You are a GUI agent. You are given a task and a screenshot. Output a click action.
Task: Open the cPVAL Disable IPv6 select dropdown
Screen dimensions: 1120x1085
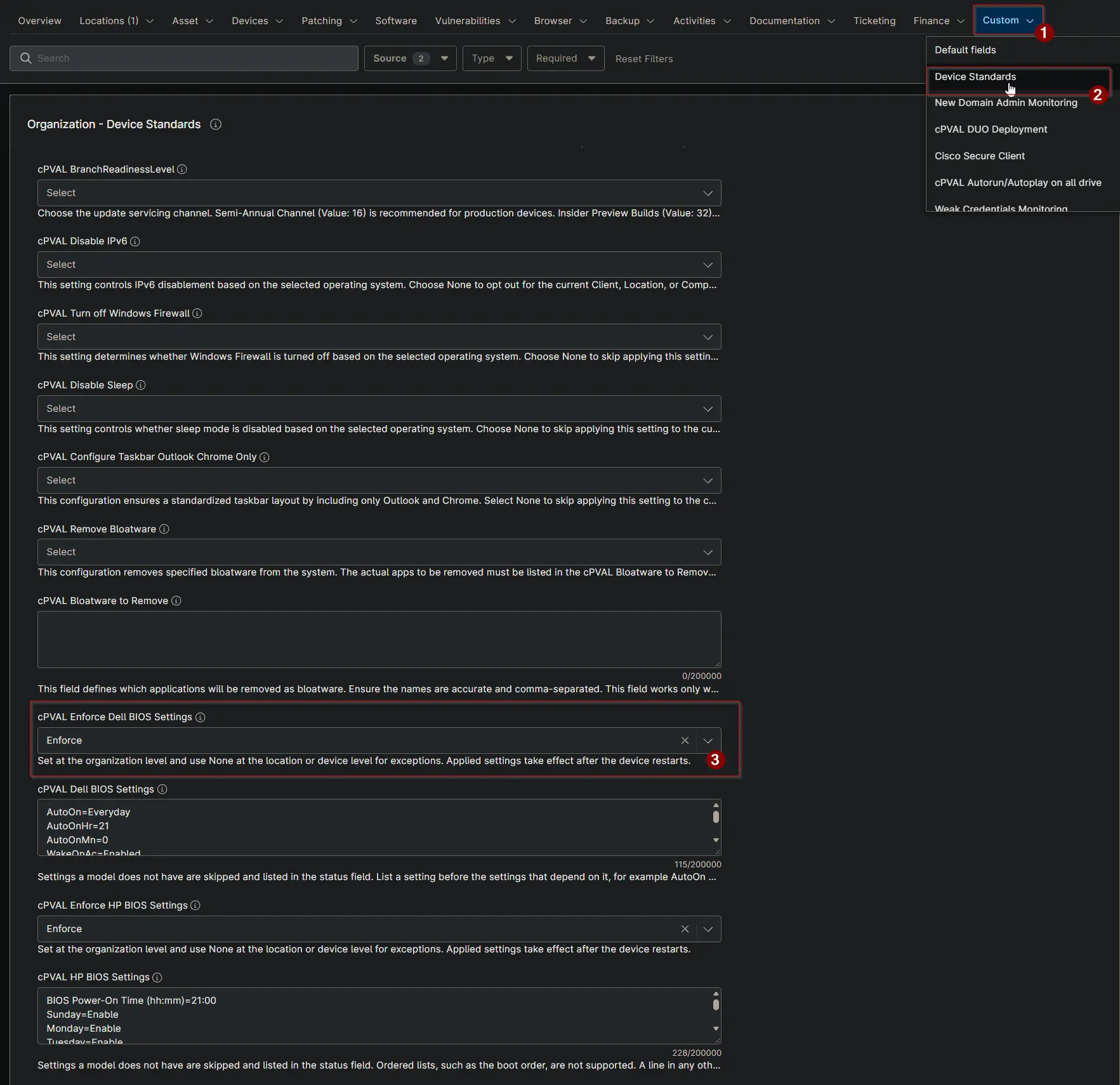click(x=379, y=265)
